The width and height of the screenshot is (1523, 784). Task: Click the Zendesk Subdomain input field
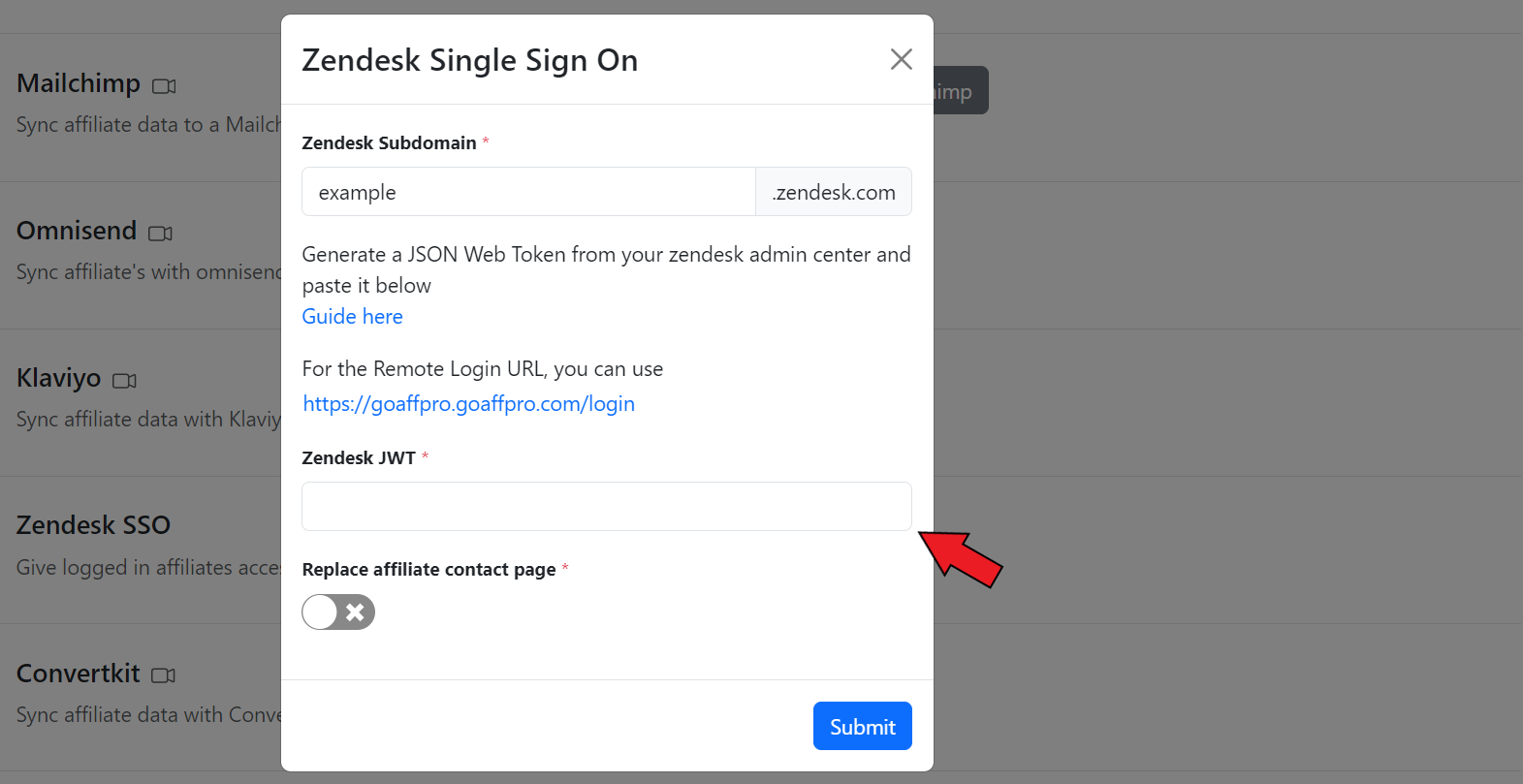pos(528,192)
